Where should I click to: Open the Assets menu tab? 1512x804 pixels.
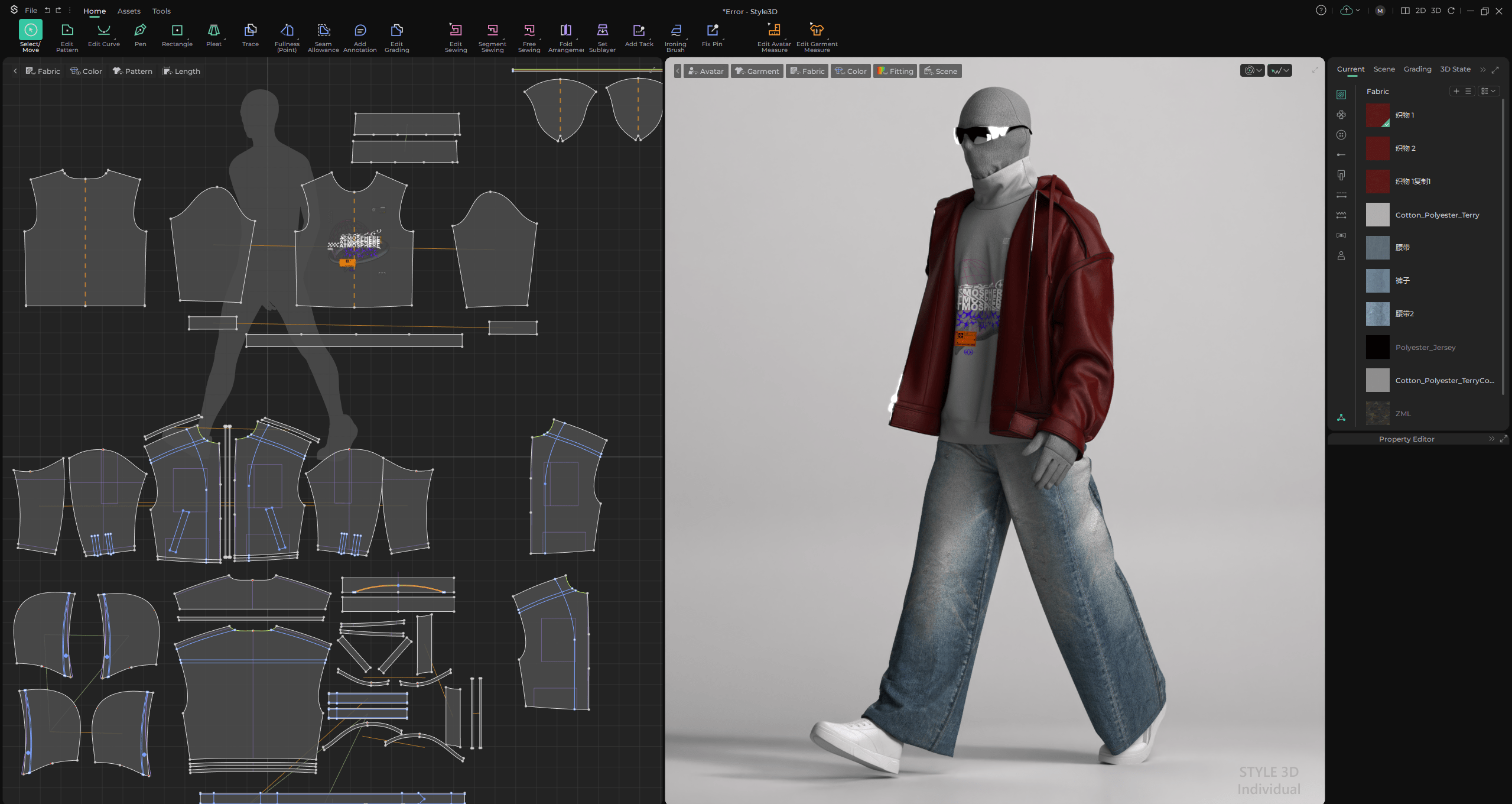point(129,11)
